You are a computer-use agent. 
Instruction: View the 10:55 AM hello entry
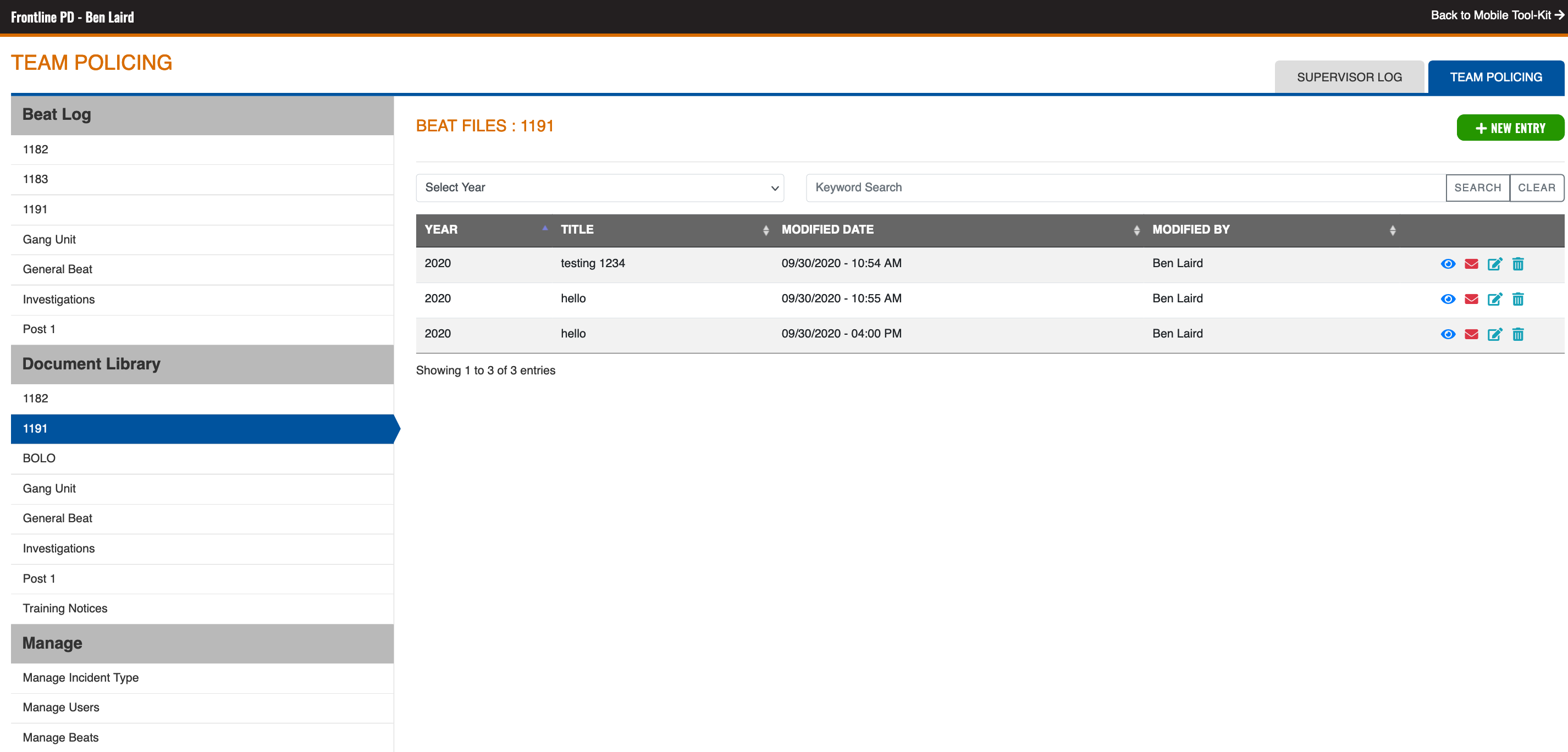pyautogui.click(x=1448, y=298)
